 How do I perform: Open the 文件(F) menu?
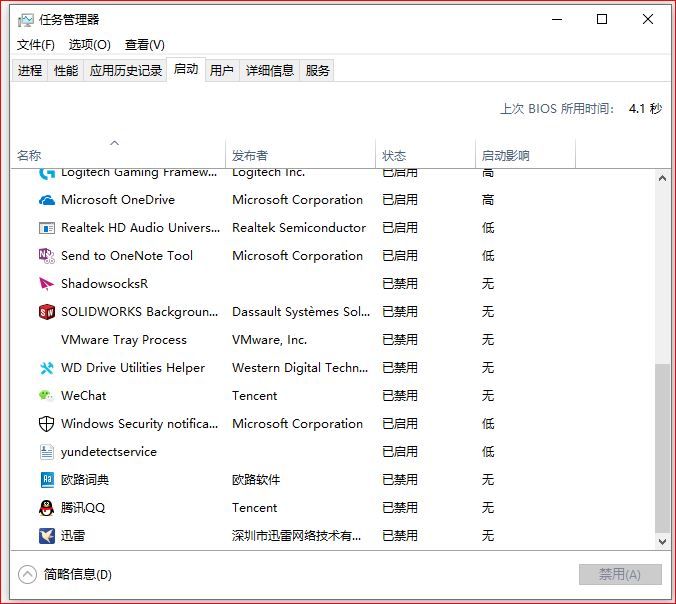coord(36,45)
